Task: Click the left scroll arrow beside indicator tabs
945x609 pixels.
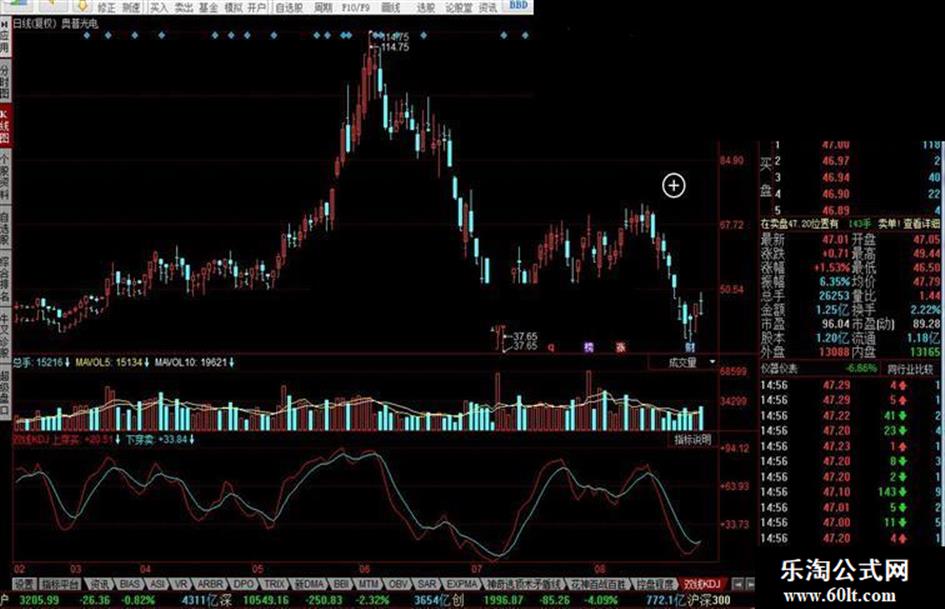Action: (x=737, y=584)
